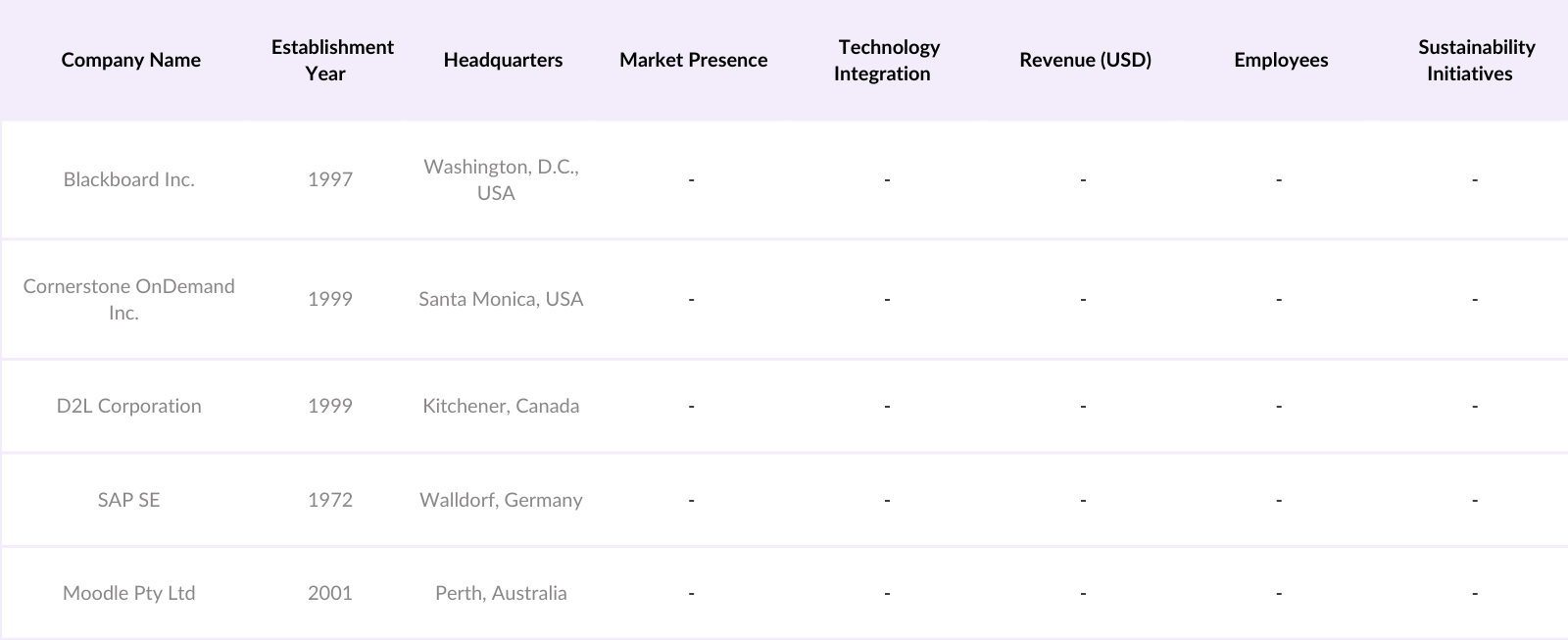Select the Headquarters column header
Viewport: 1568px width, 640px height.
tap(503, 60)
